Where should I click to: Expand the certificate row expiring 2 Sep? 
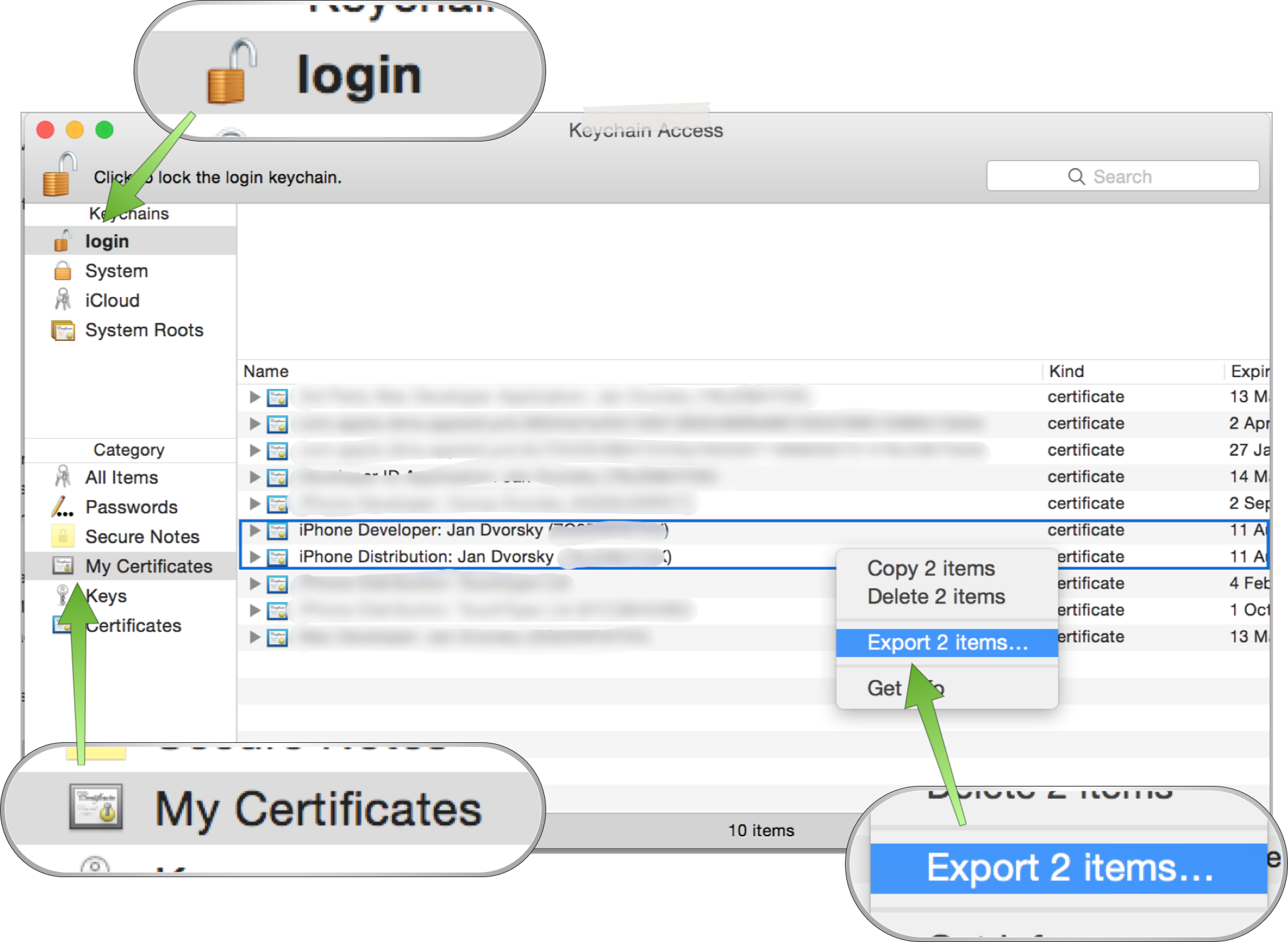pyautogui.click(x=255, y=503)
